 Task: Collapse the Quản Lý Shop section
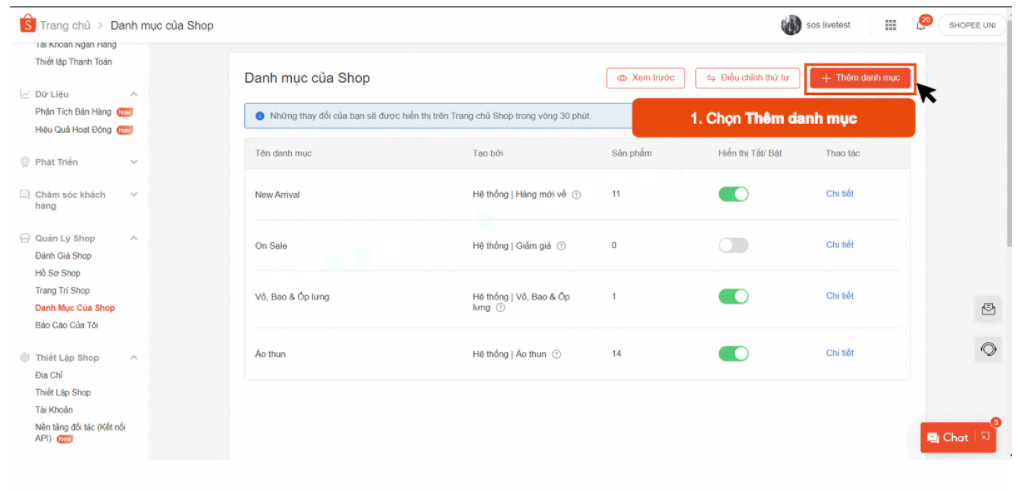tap(134, 238)
